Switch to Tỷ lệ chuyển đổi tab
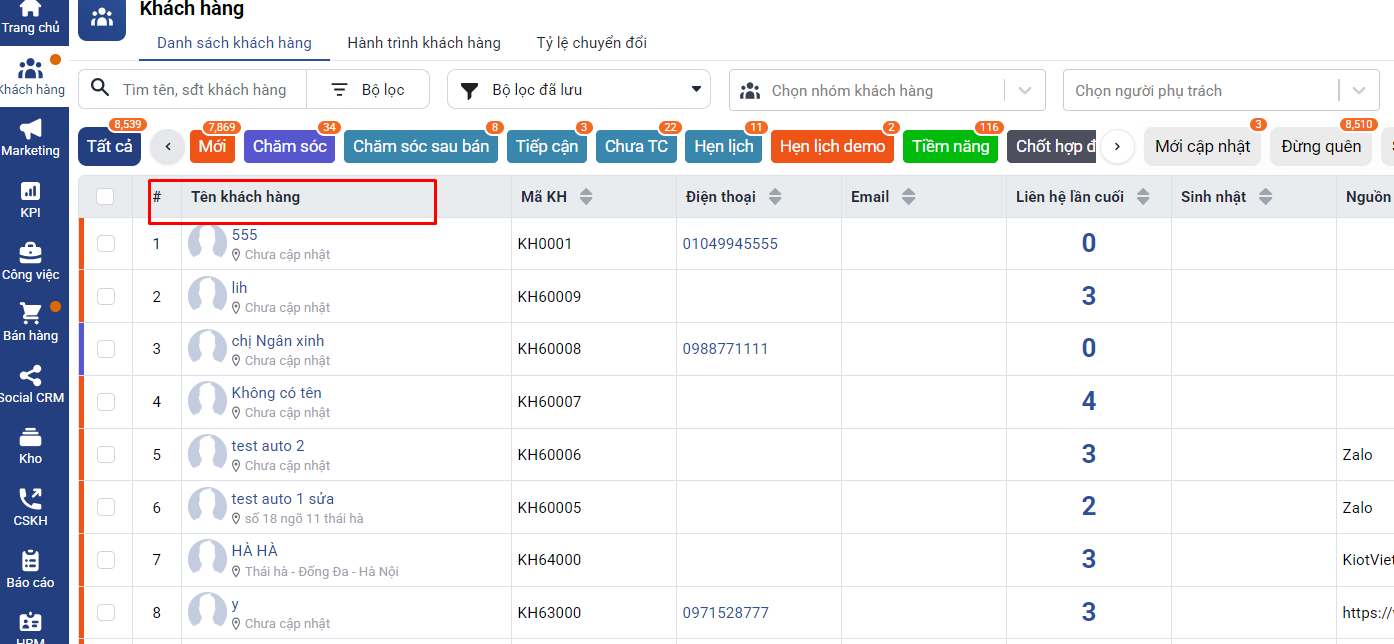The height and width of the screenshot is (644, 1394). 591,43
